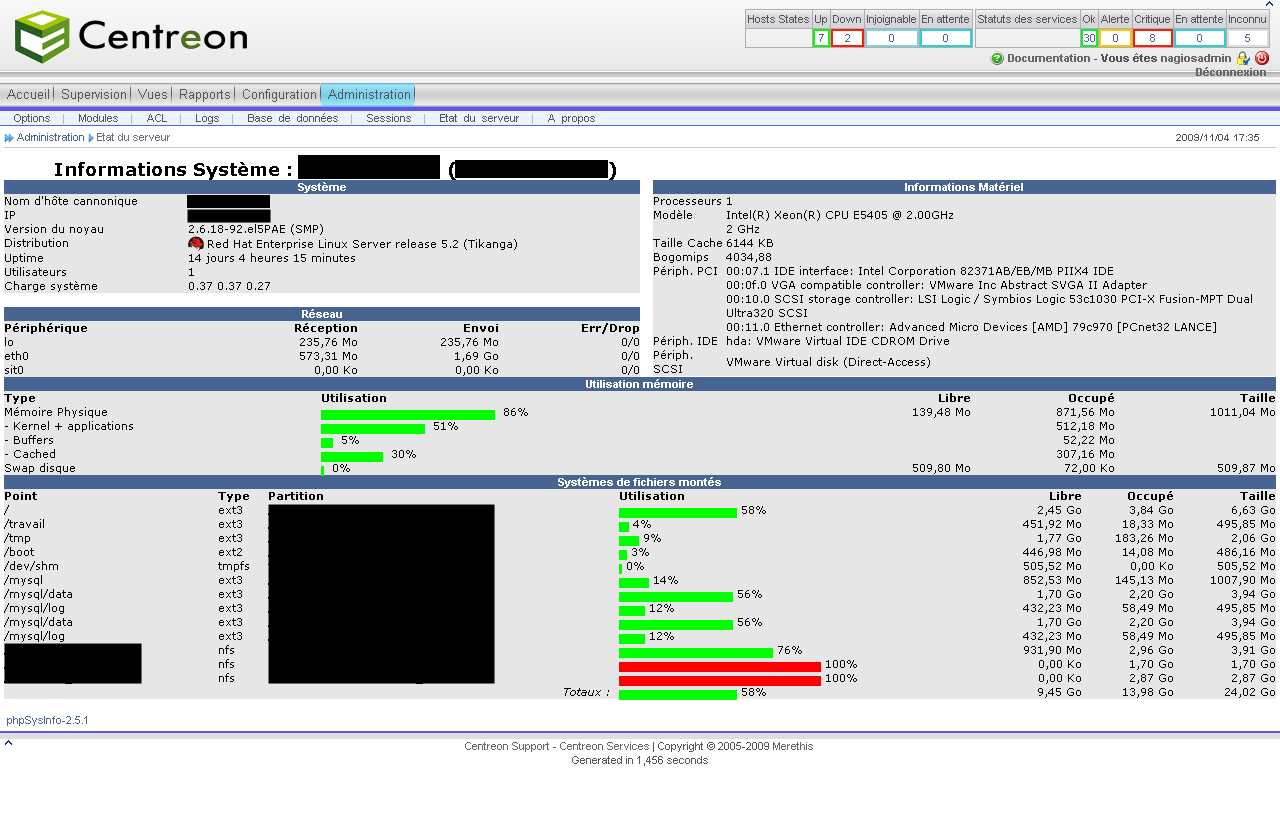
Task: Click the breadcrumb double-arrow icon before Administration
Action: click(9, 138)
